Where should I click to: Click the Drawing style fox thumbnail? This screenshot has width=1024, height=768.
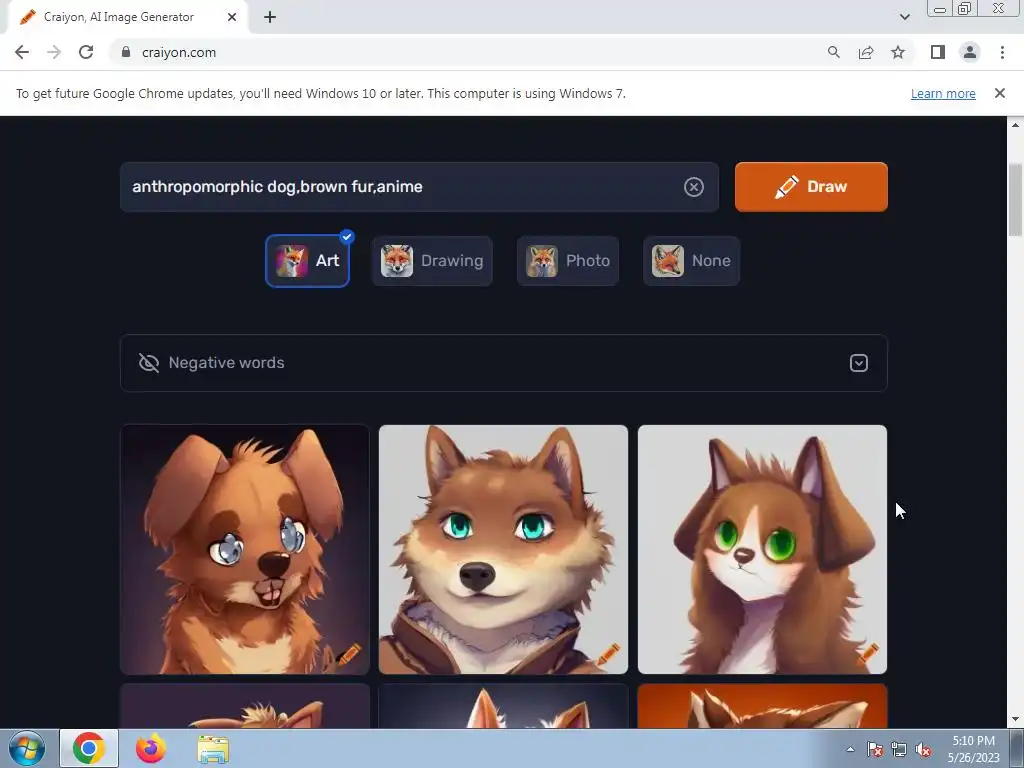click(x=397, y=261)
